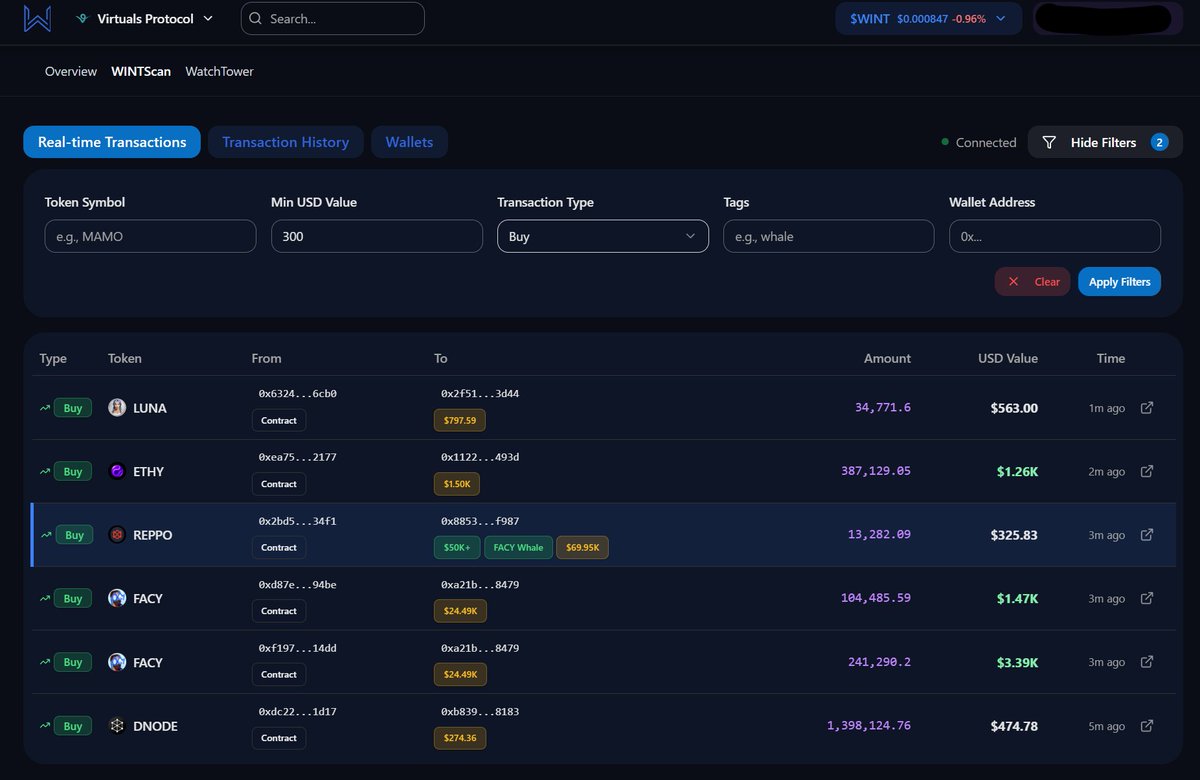Click address 0xea75...2177
The height and width of the screenshot is (780, 1200).
pos(297,457)
